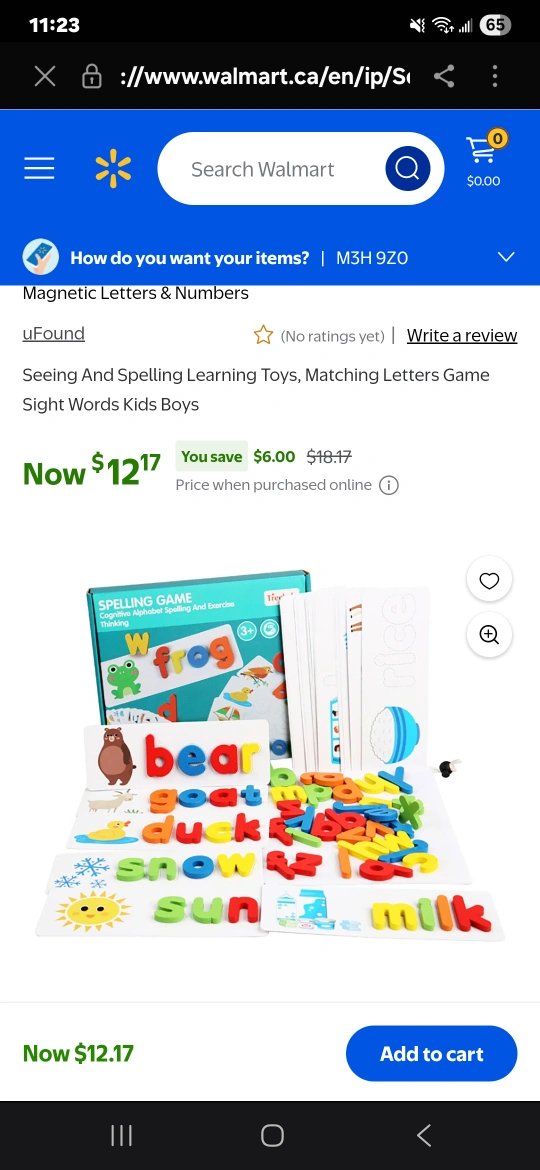Tap the rating star icon

click(263, 335)
